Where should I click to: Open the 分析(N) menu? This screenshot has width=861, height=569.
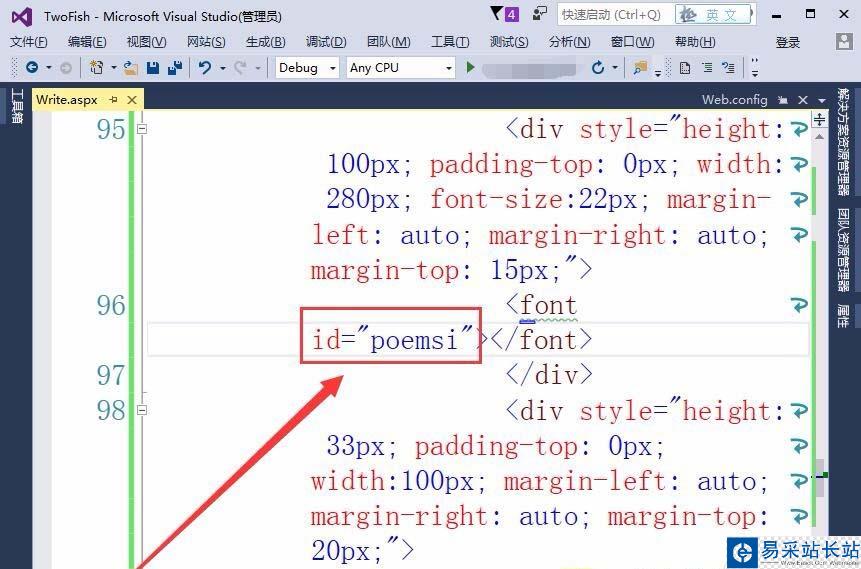click(569, 42)
